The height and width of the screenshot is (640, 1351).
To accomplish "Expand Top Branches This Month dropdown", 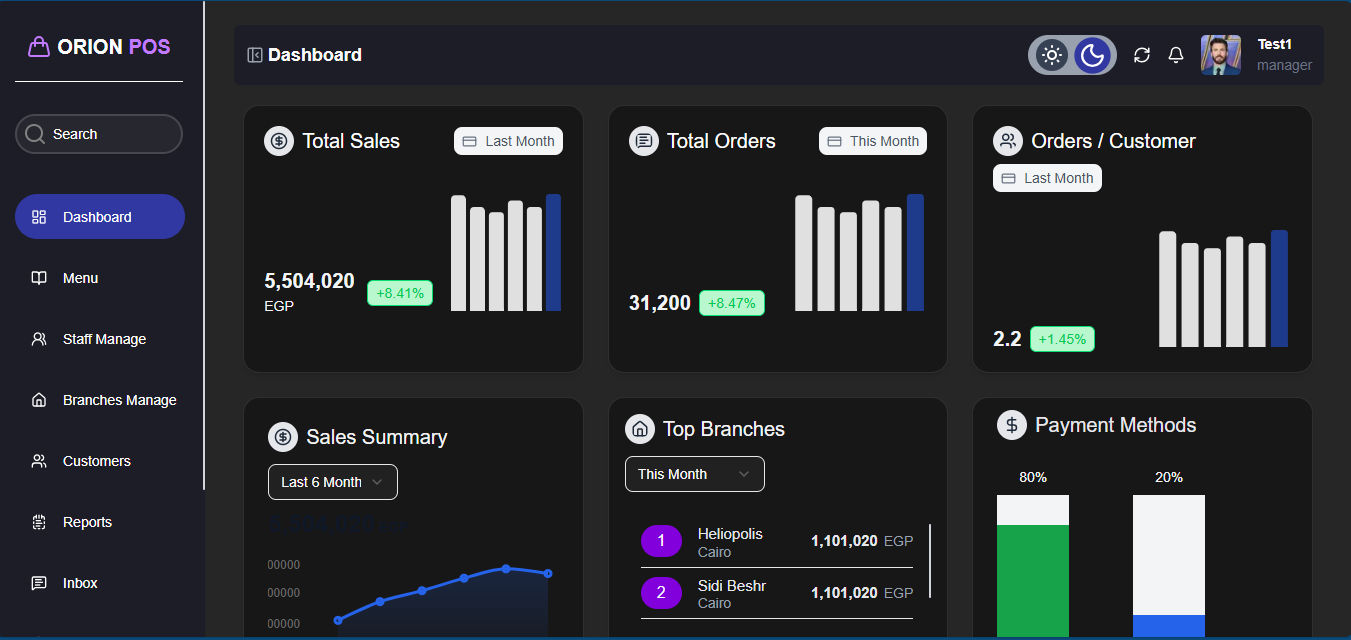I will pos(695,474).
